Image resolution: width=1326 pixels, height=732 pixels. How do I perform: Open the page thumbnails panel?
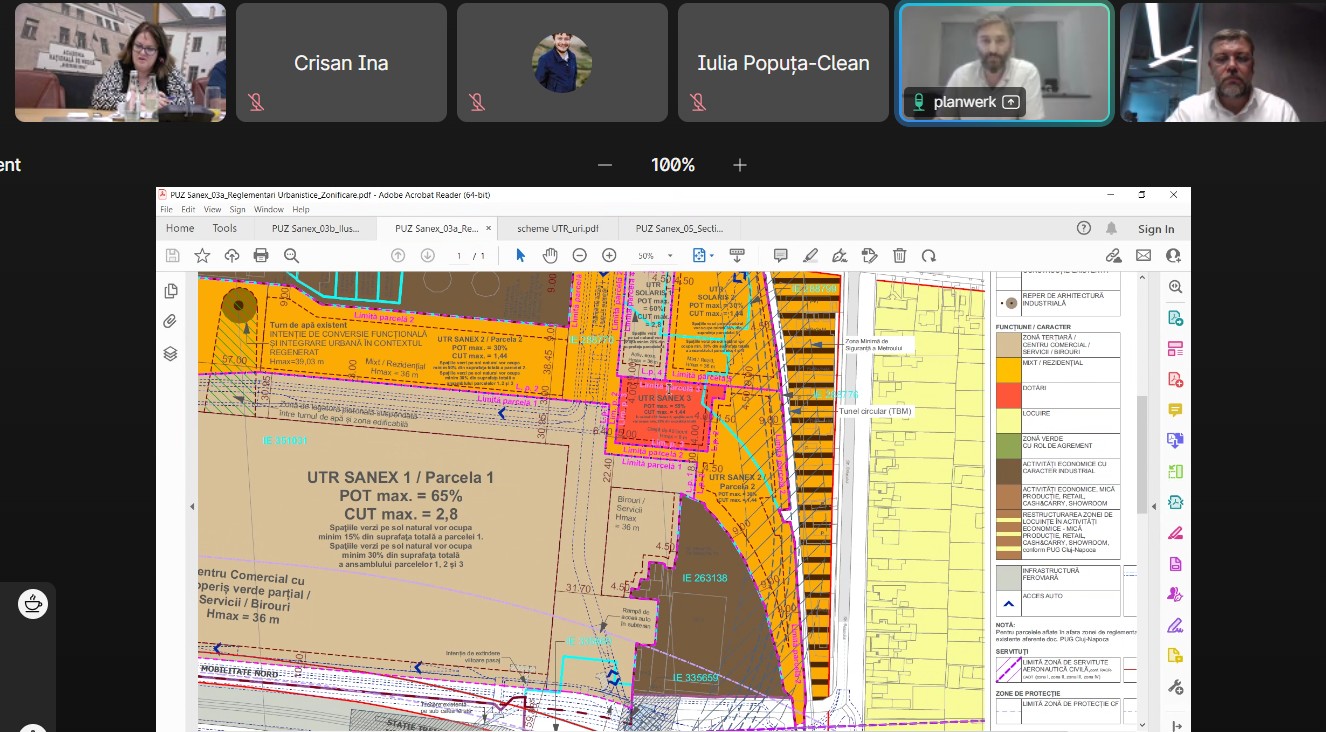tap(170, 291)
